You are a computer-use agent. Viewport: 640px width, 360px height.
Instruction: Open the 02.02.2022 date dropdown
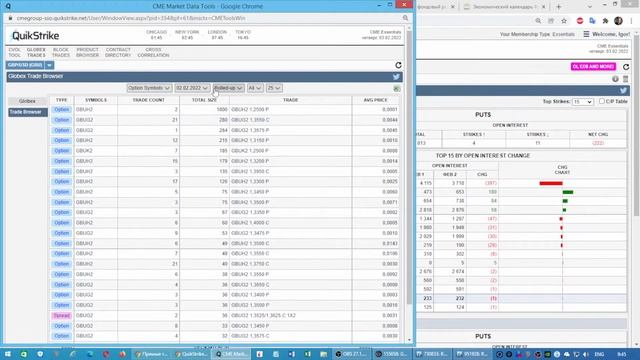(x=192, y=88)
